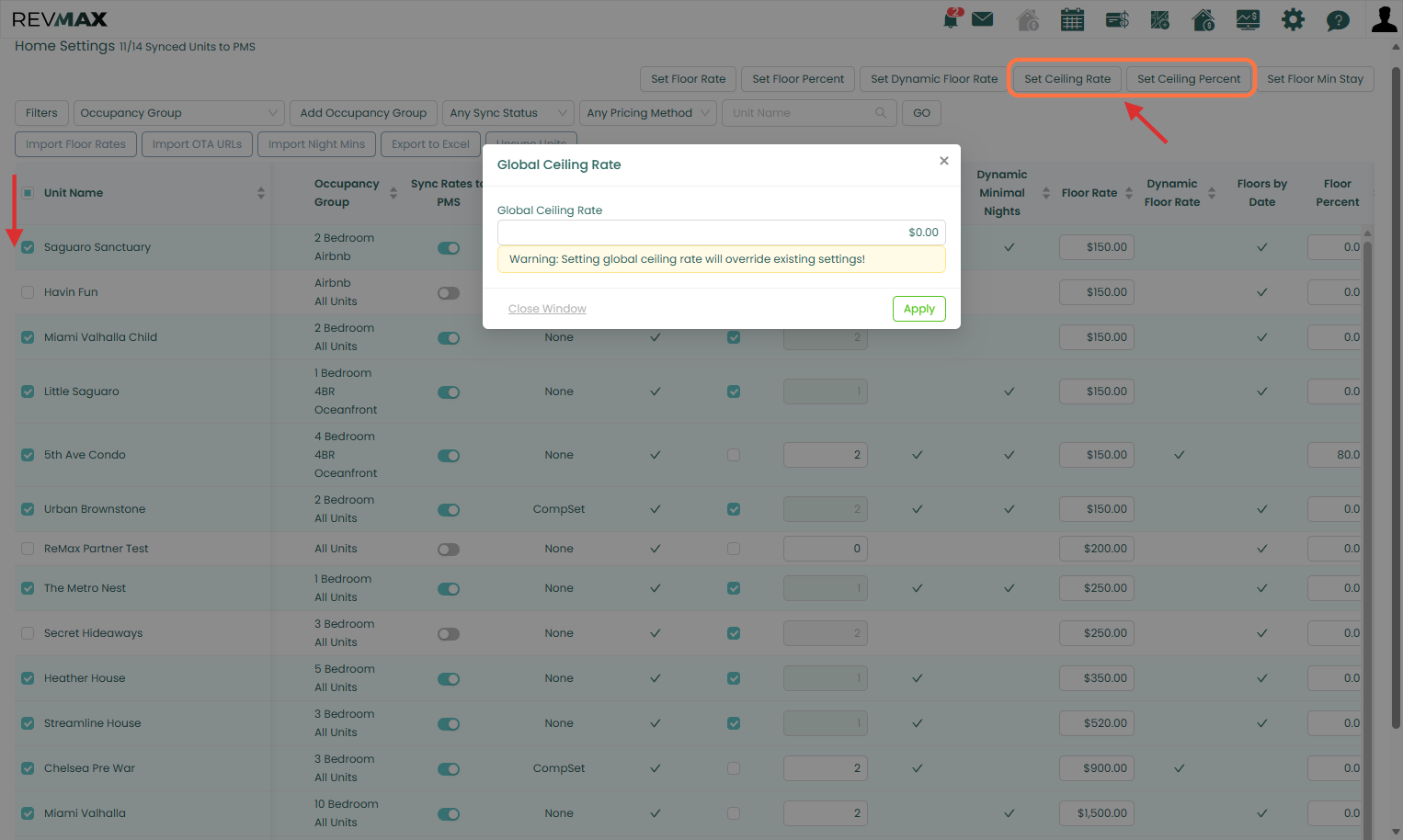The width and height of the screenshot is (1403, 840).
Task: Click the Export to Excel button
Action: [x=430, y=144]
